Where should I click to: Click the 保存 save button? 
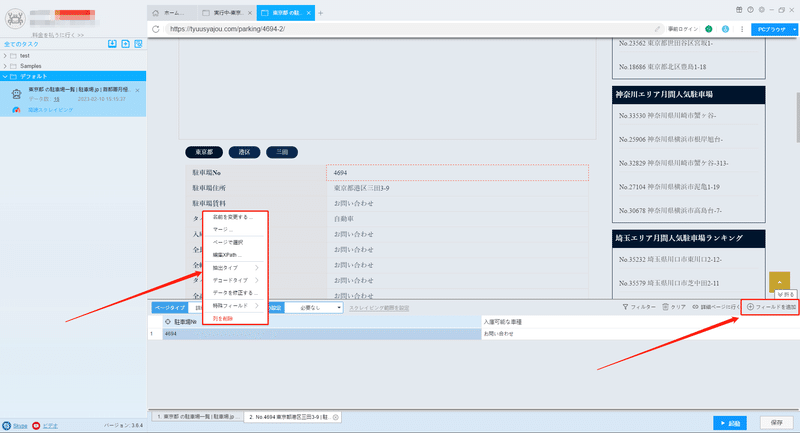point(777,423)
